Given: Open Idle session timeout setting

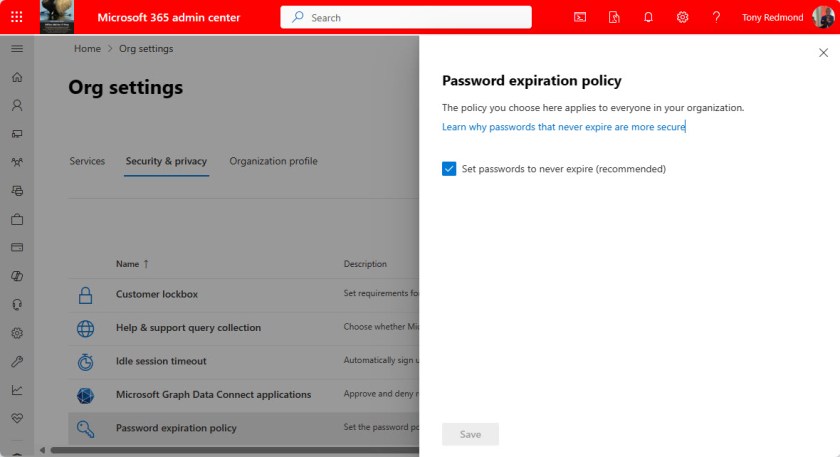Looking at the screenshot, I should tap(161, 361).
